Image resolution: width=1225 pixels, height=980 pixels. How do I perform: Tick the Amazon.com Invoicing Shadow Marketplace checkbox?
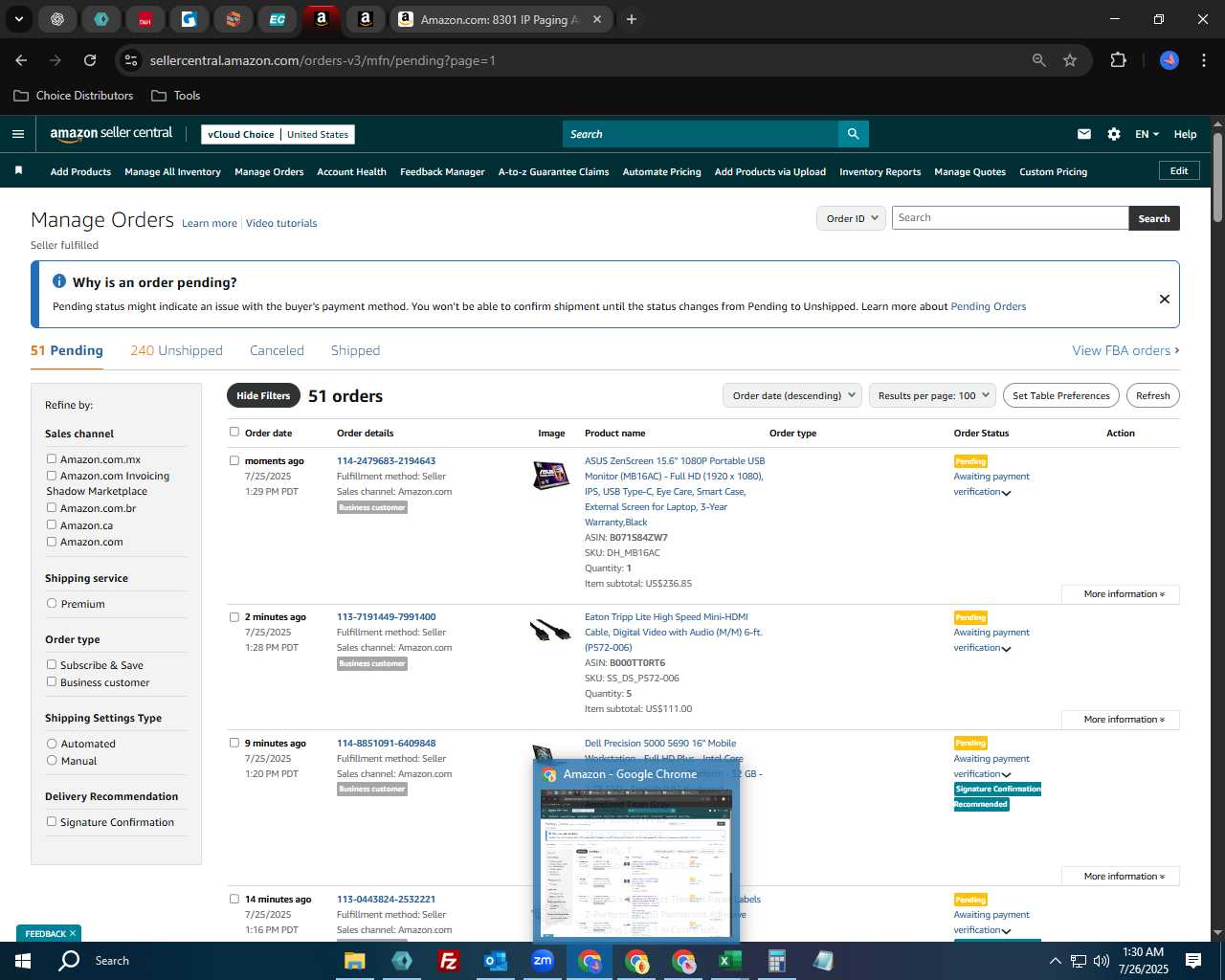pyautogui.click(x=52, y=476)
